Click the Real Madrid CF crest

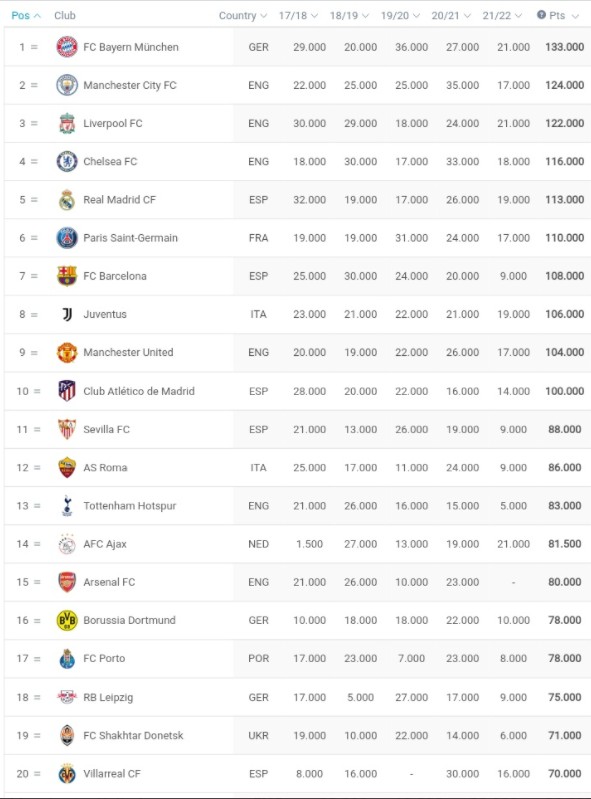click(x=67, y=200)
